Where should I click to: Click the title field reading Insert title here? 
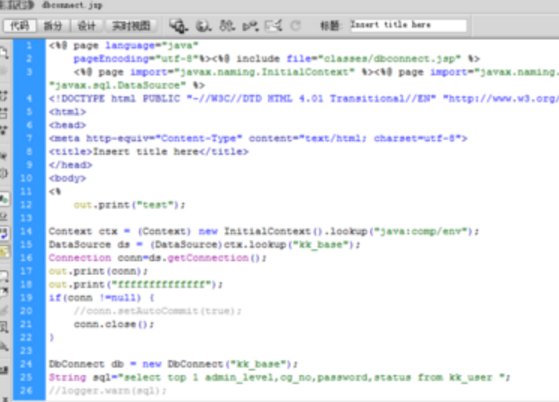tap(408, 25)
